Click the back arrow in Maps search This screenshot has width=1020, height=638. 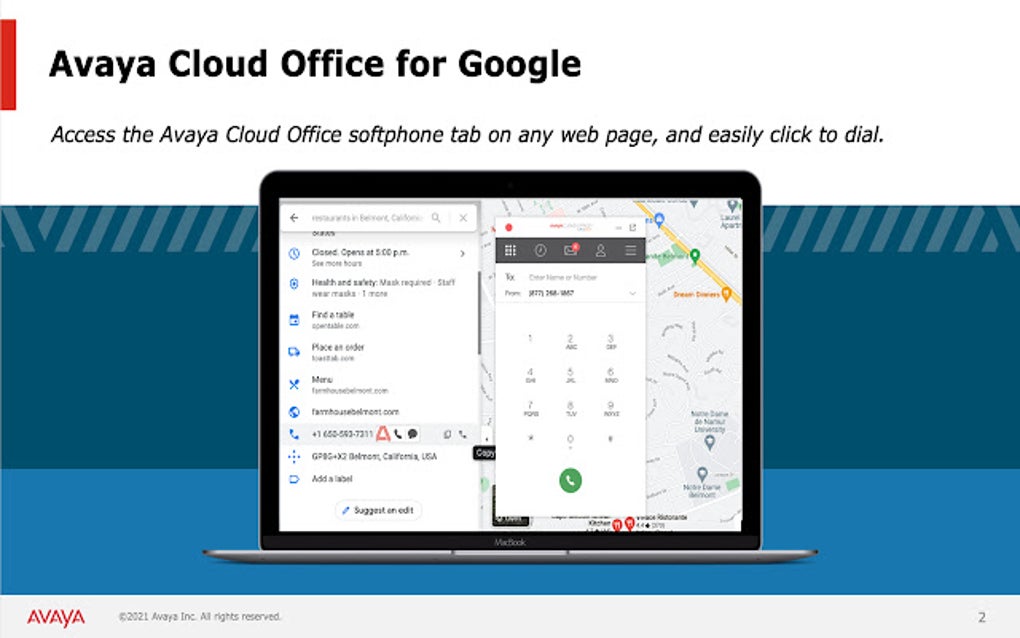[294, 218]
